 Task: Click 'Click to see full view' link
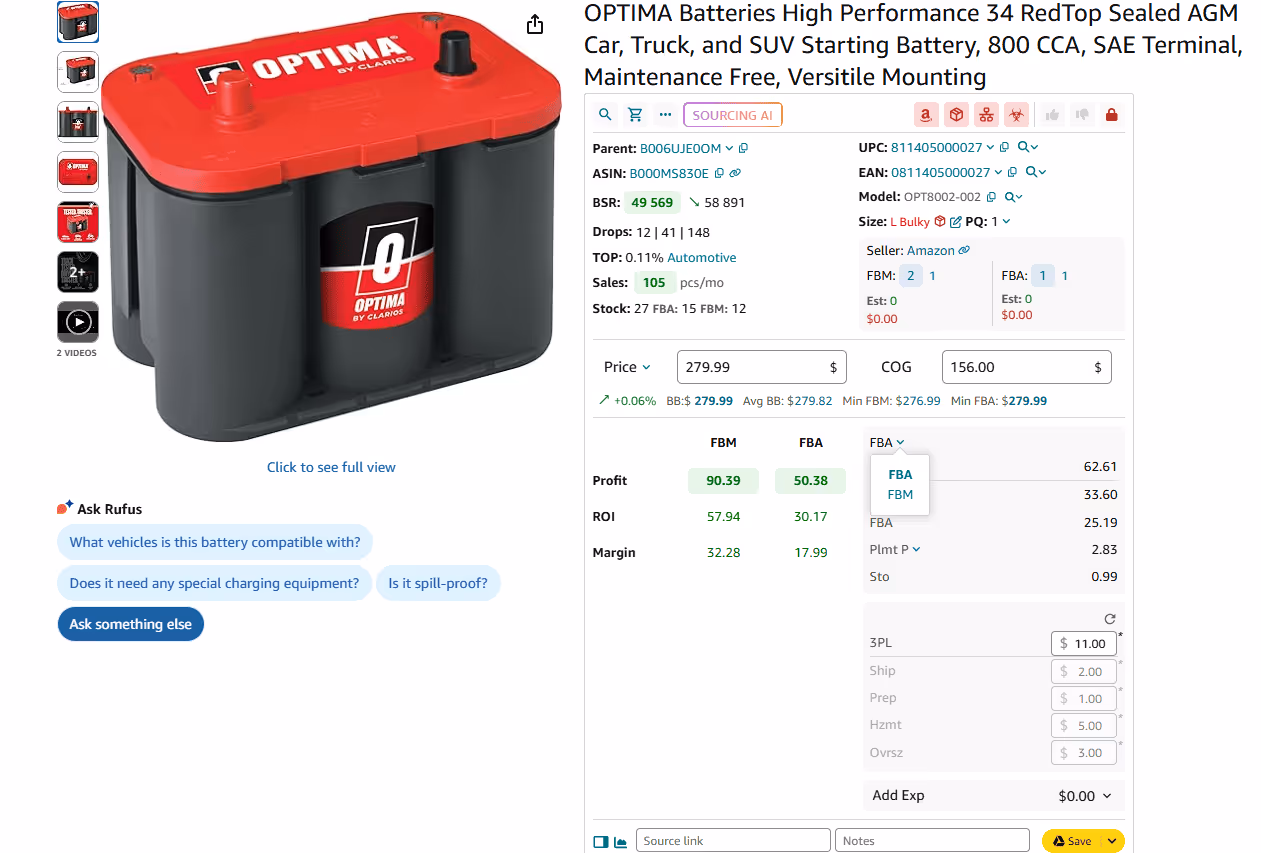pos(331,467)
